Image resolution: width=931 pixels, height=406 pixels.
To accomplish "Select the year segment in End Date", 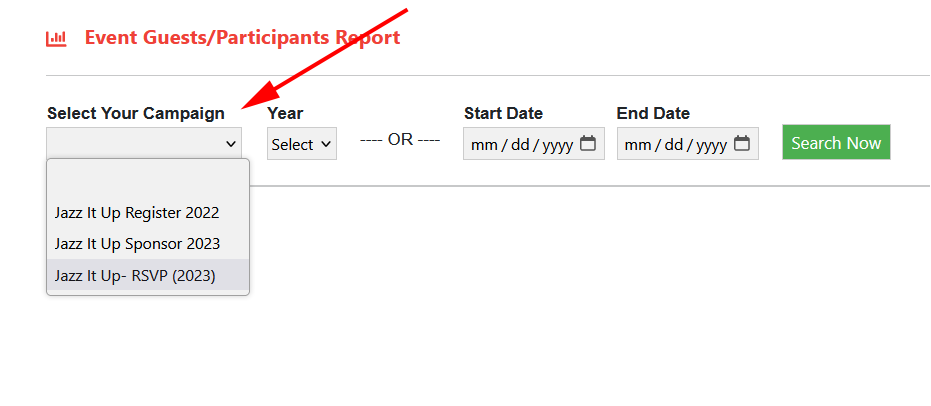I will (711, 145).
